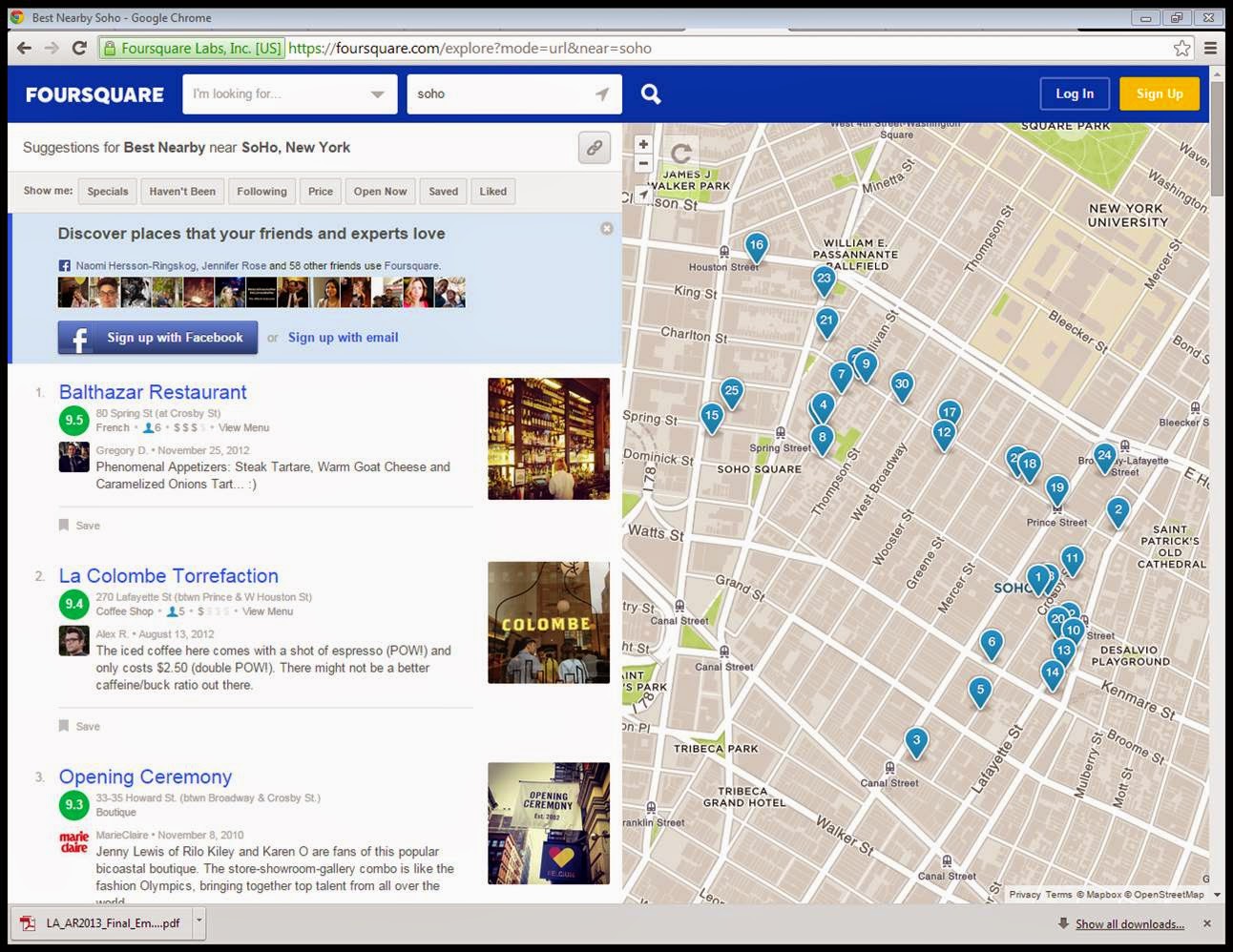
Task: Click map pin number 16
Action: click(756, 248)
